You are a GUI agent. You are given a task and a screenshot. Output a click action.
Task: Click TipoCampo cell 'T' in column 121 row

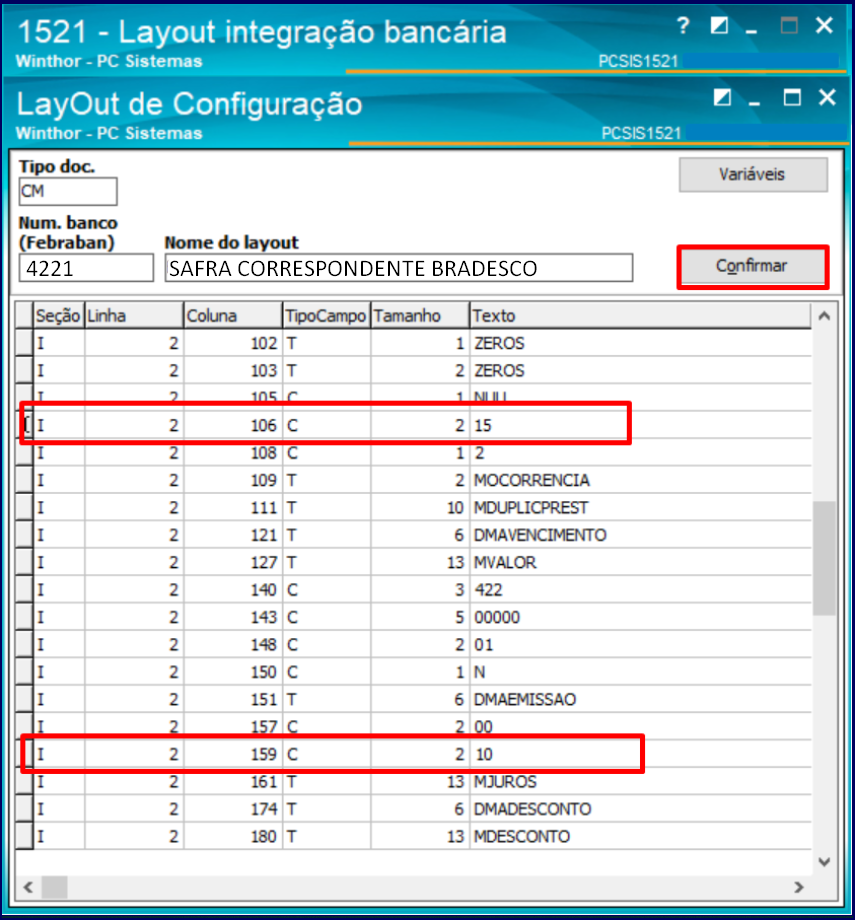pyautogui.click(x=326, y=535)
